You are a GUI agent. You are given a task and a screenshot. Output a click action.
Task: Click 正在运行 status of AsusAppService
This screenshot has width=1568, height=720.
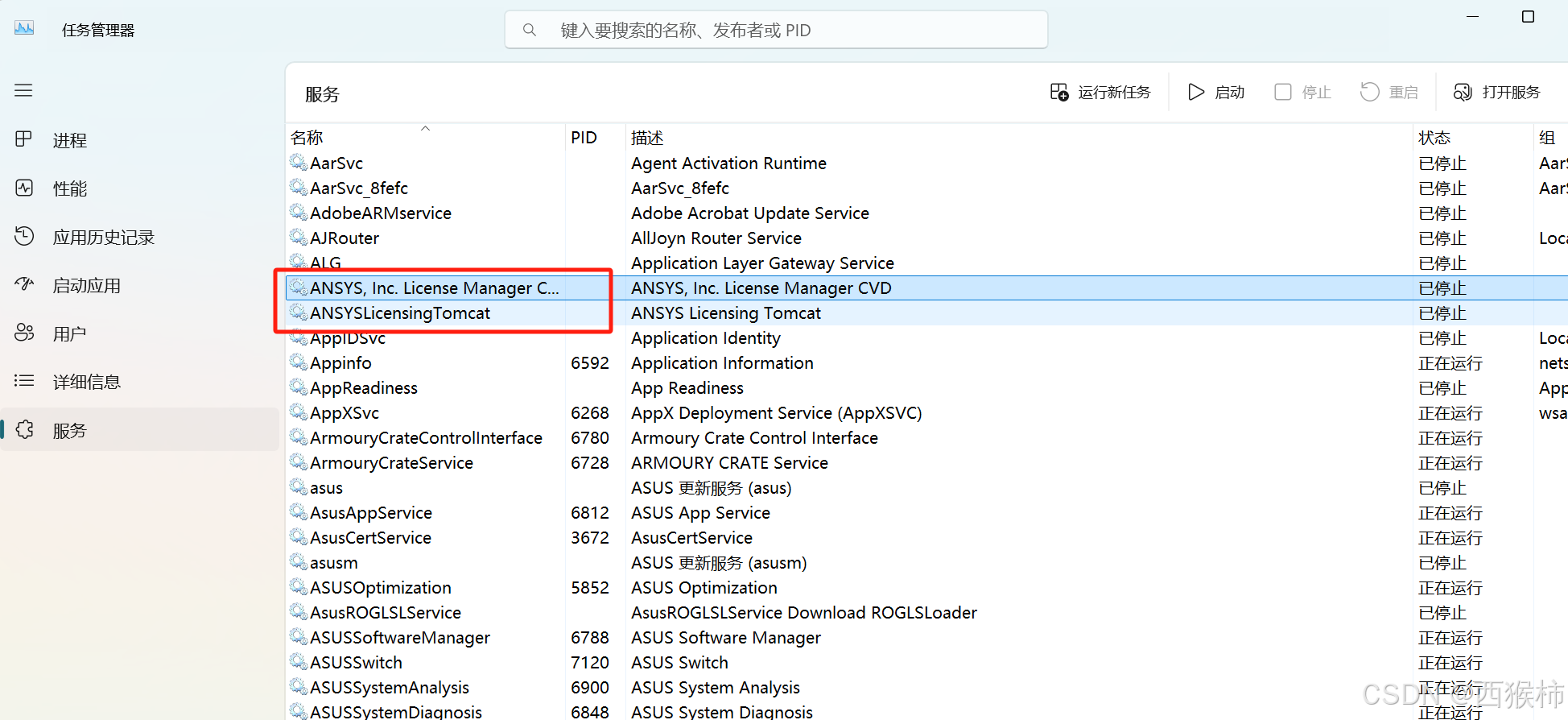tap(1450, 512)
